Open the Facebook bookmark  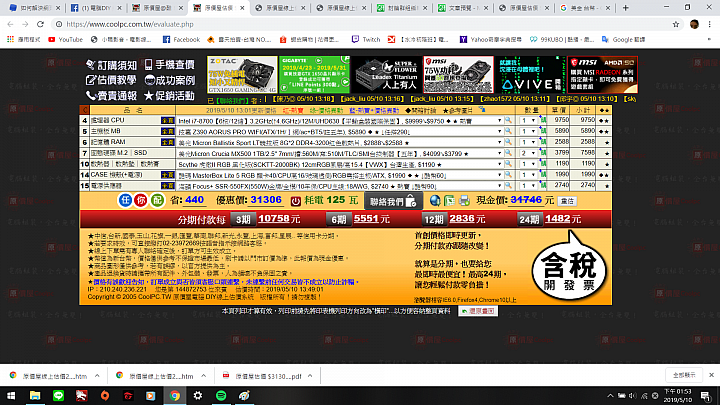point(181,39)
